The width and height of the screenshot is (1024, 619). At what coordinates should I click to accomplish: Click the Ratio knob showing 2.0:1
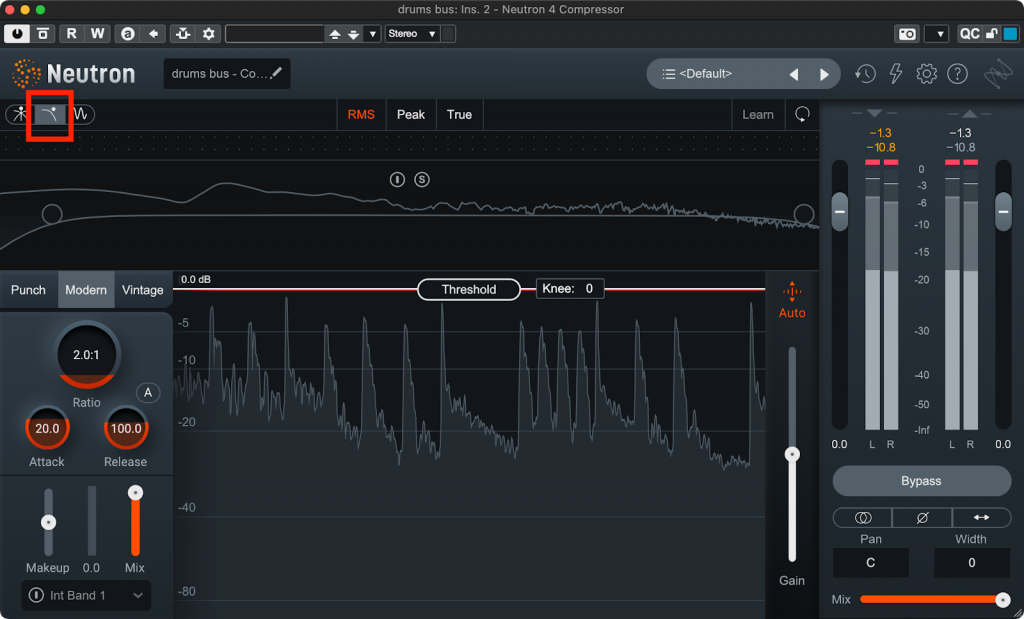tap(86, 355)
